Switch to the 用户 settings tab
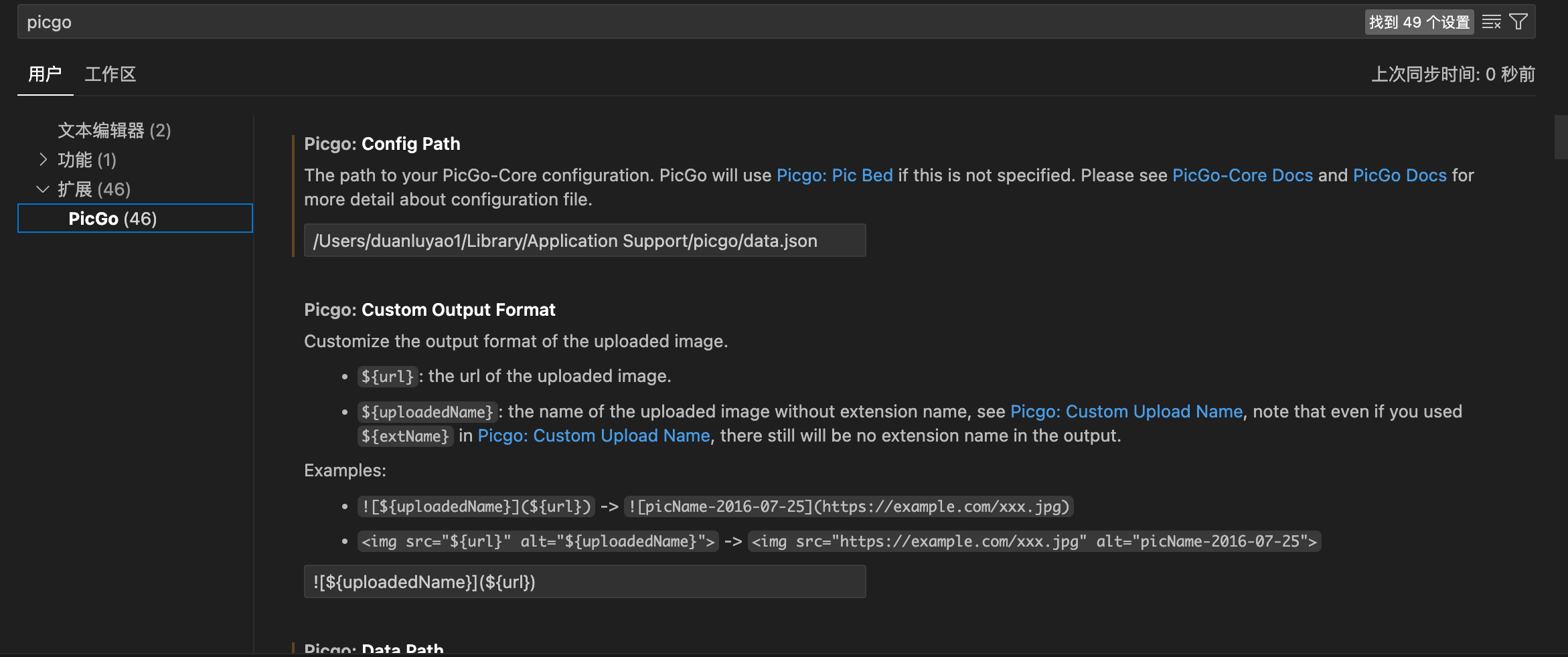1568x657 pixels. coord(45,74)
